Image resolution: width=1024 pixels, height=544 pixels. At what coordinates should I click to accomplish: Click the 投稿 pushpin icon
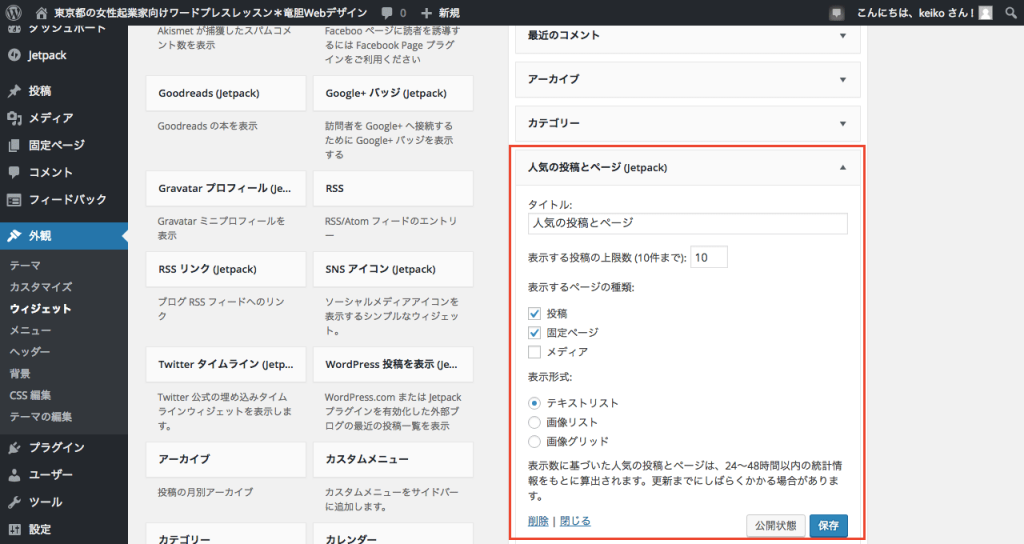tap(14, 91)
